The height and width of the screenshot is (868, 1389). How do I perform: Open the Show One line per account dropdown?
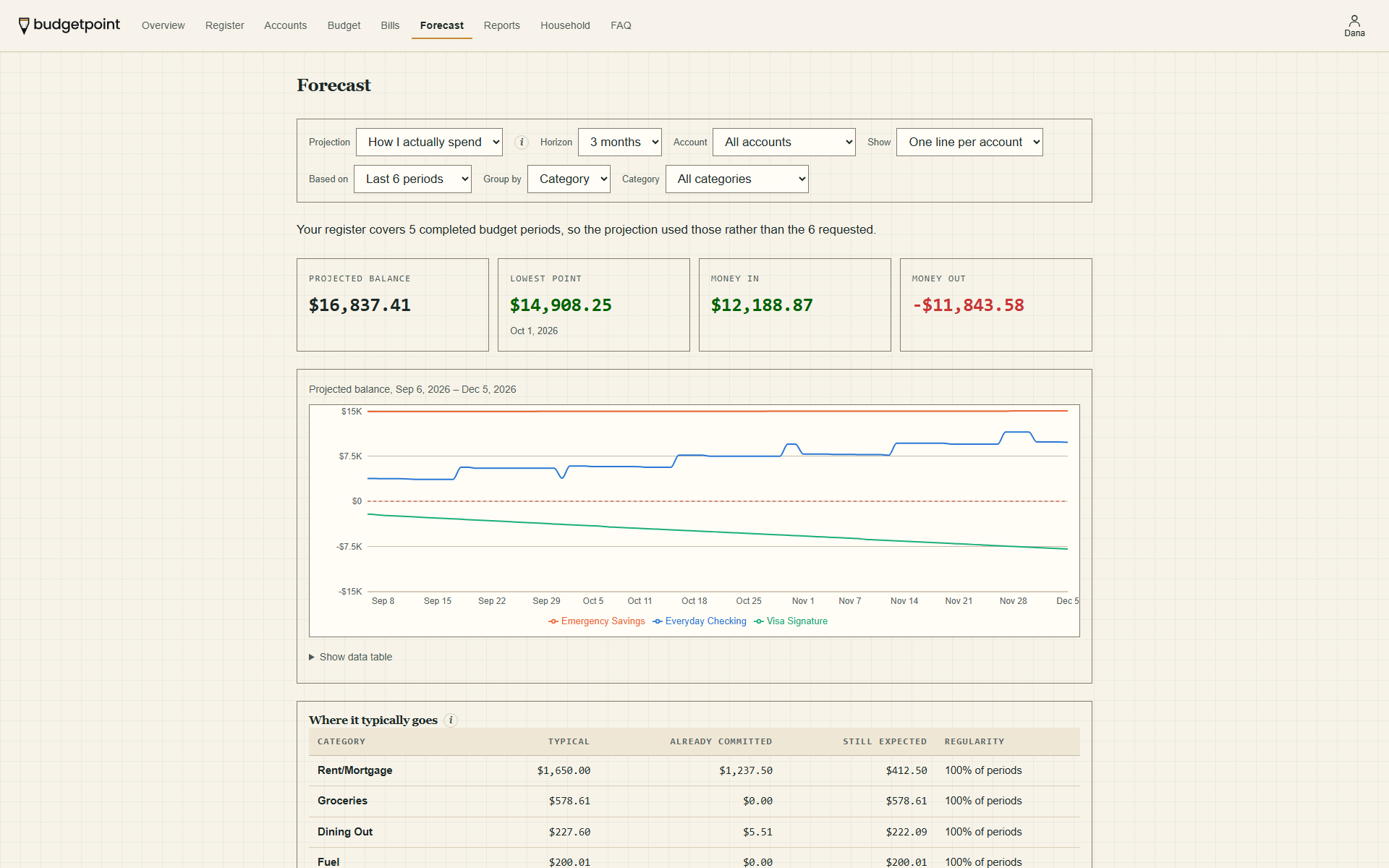click(969, 142)
